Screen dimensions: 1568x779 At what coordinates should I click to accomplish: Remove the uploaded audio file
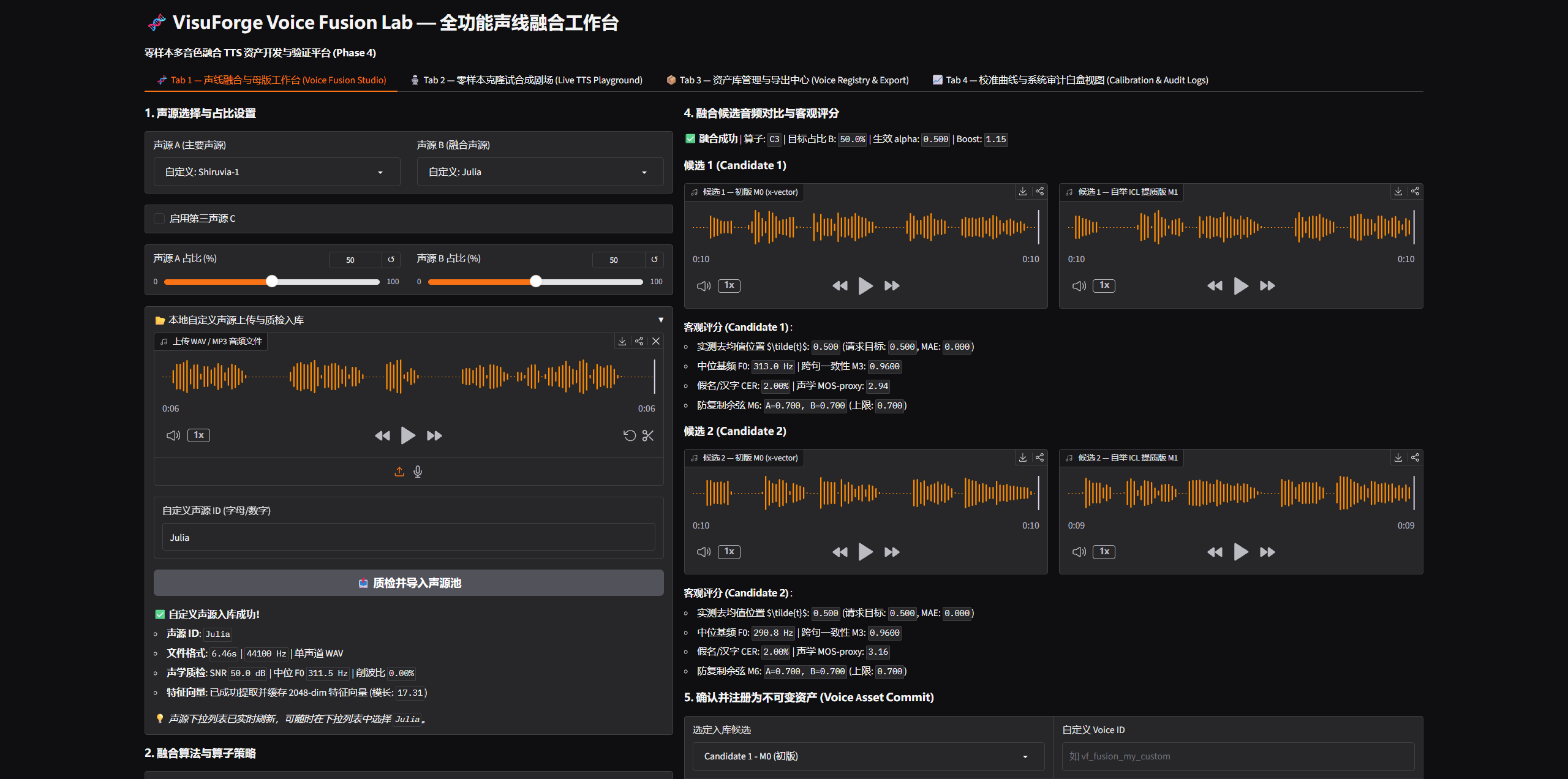656,341
